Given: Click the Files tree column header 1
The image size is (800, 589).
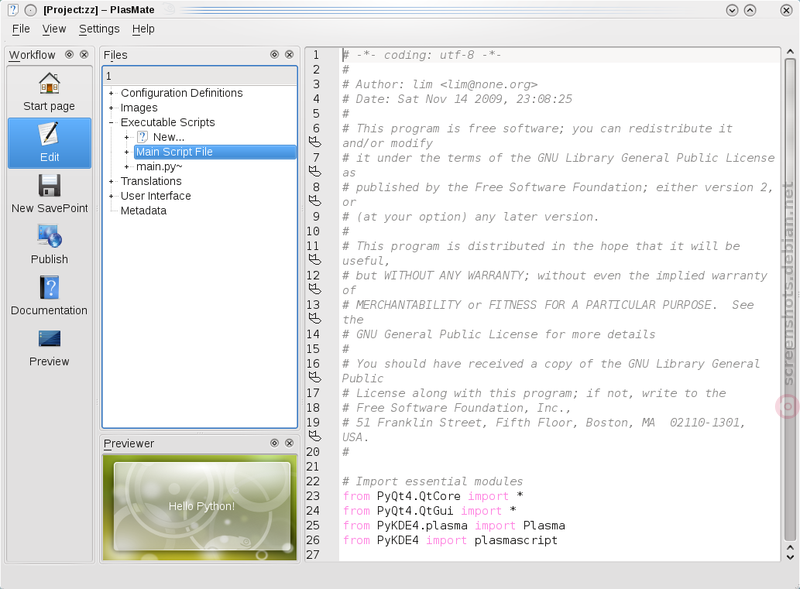Looking at the screenshot, I should [x=200, y=76].
